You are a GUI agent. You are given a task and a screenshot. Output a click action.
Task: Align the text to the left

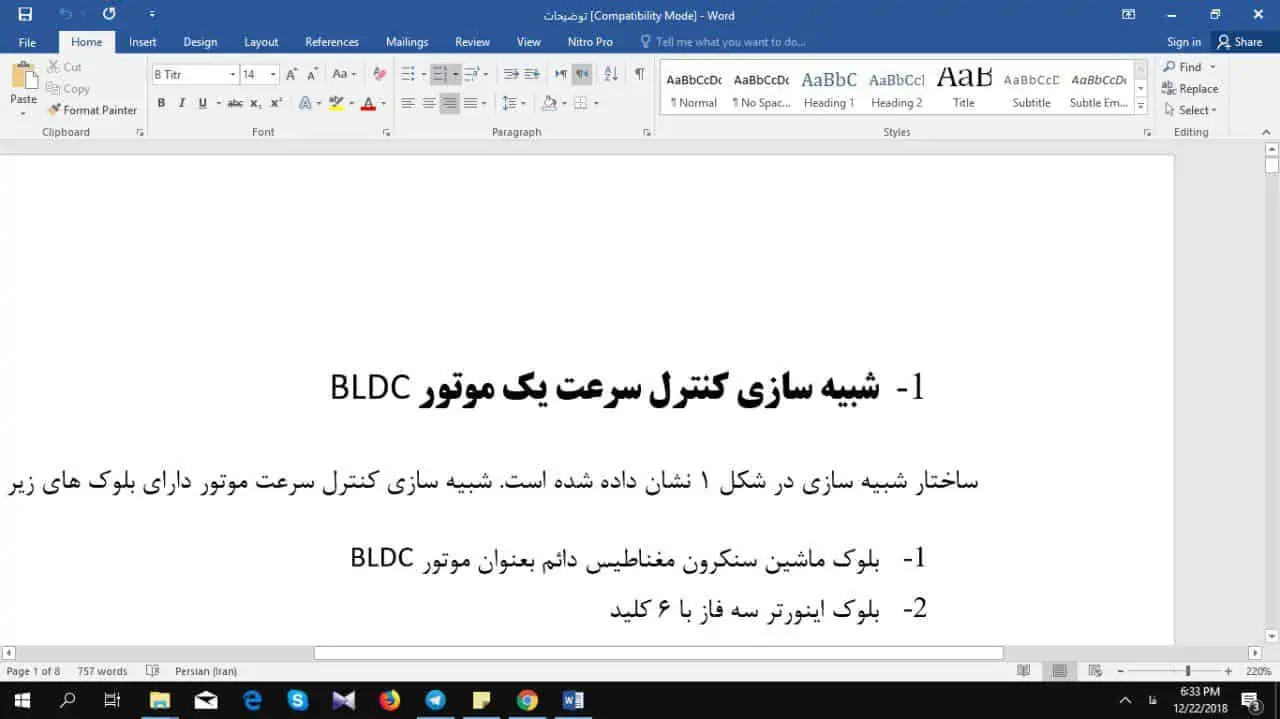click(407, 103)
